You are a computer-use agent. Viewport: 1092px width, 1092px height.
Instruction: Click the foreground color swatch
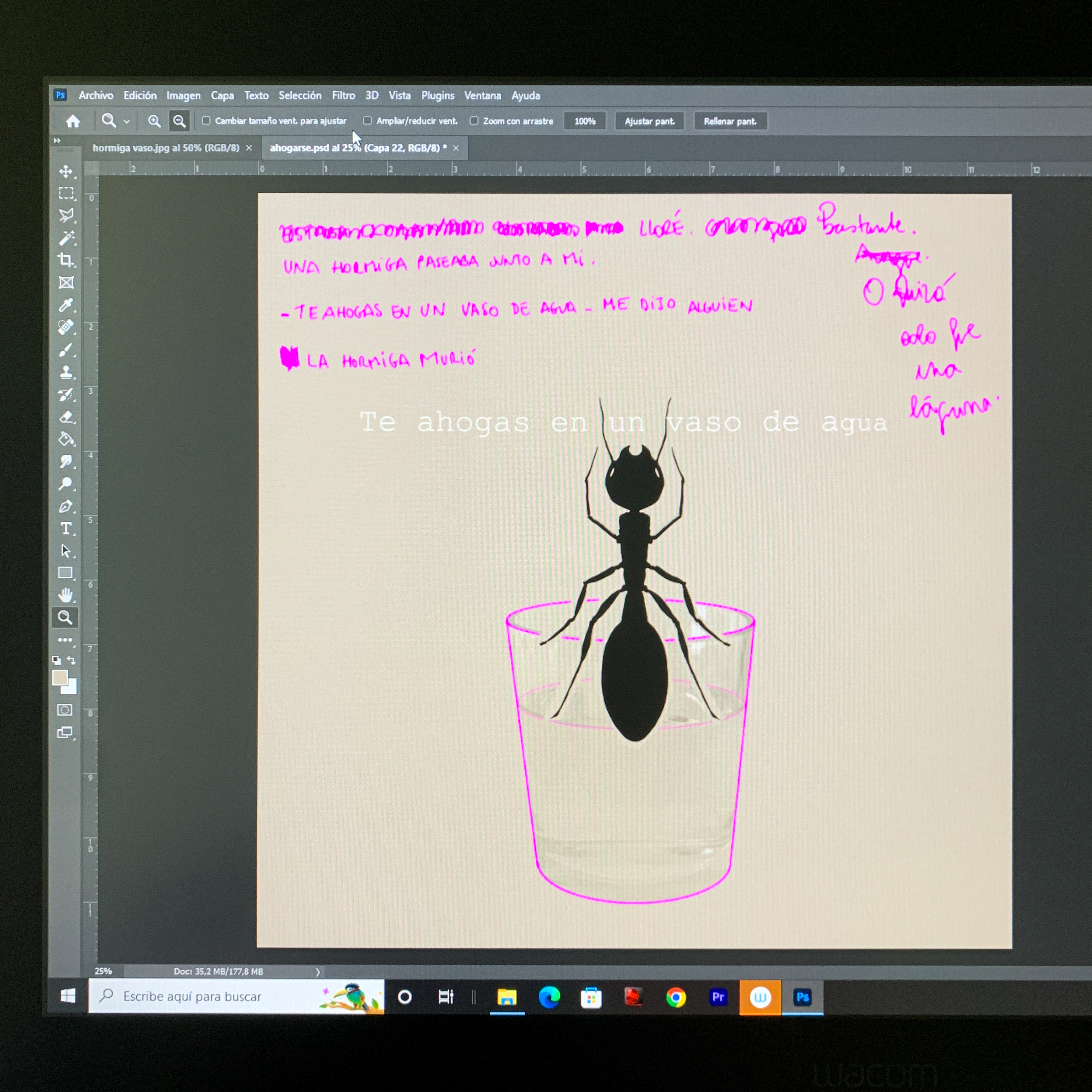point(59,677)
